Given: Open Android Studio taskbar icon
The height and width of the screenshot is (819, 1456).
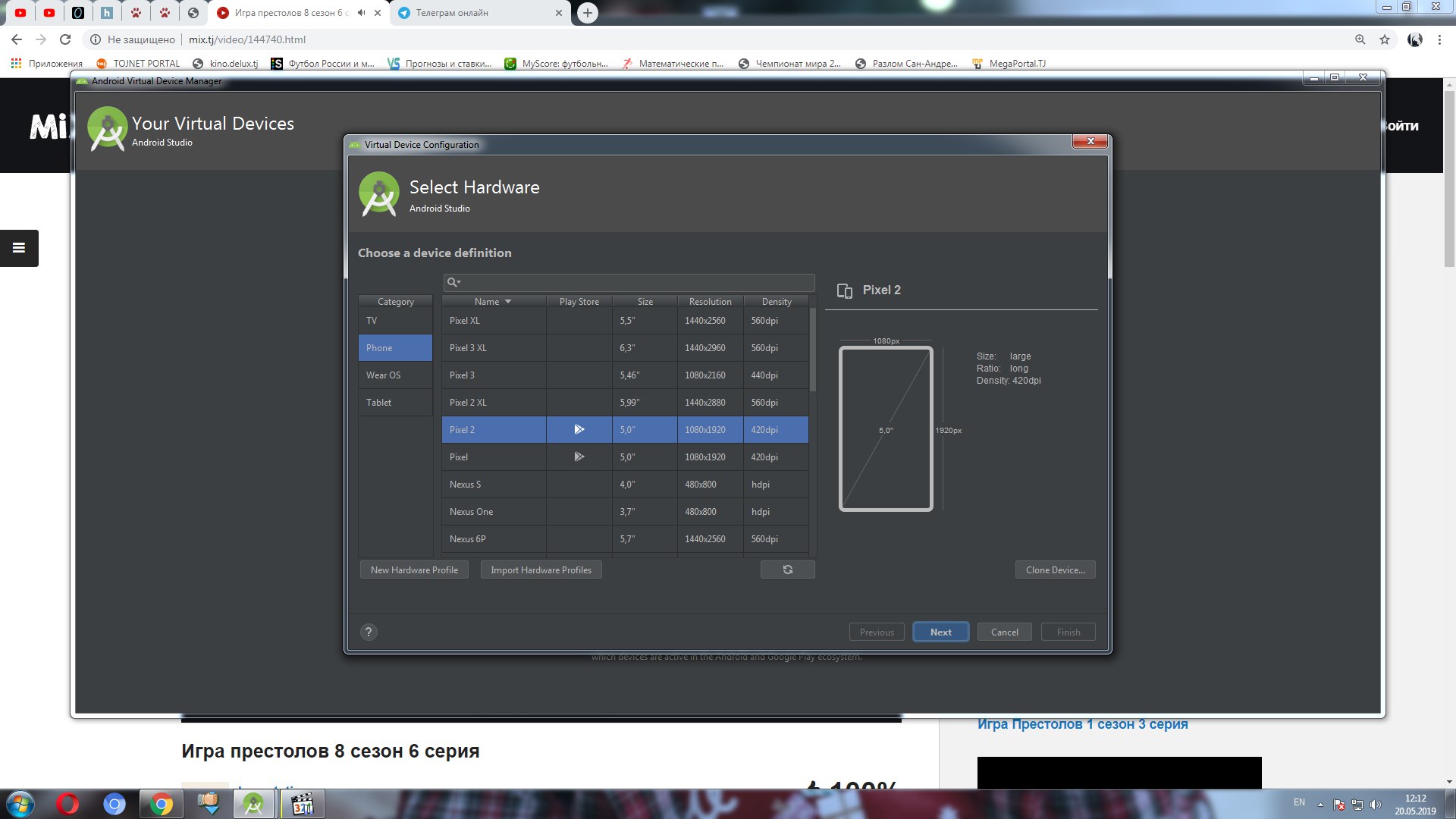Looking at the screenshot, I should coord(253,804).
